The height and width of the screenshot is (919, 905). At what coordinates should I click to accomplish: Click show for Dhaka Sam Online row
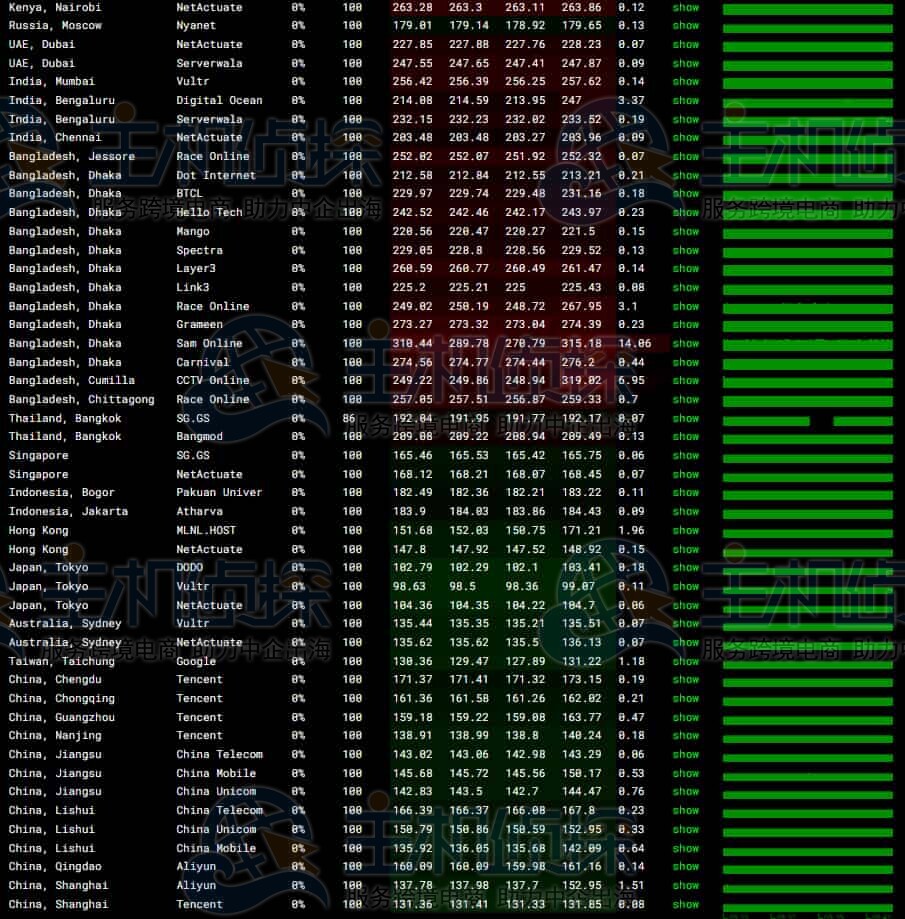(686, 344)
